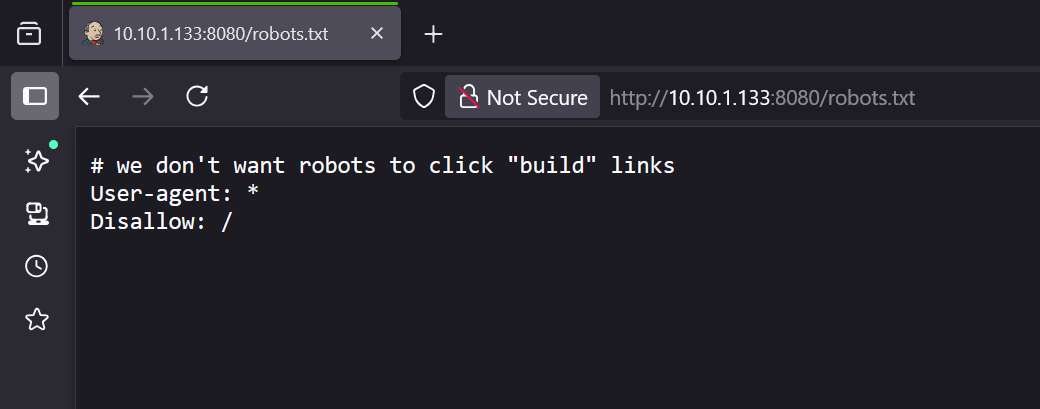Screen dimensions: 1040x409
Task: Open a new tab with plus button
Action: coord(433,34)
